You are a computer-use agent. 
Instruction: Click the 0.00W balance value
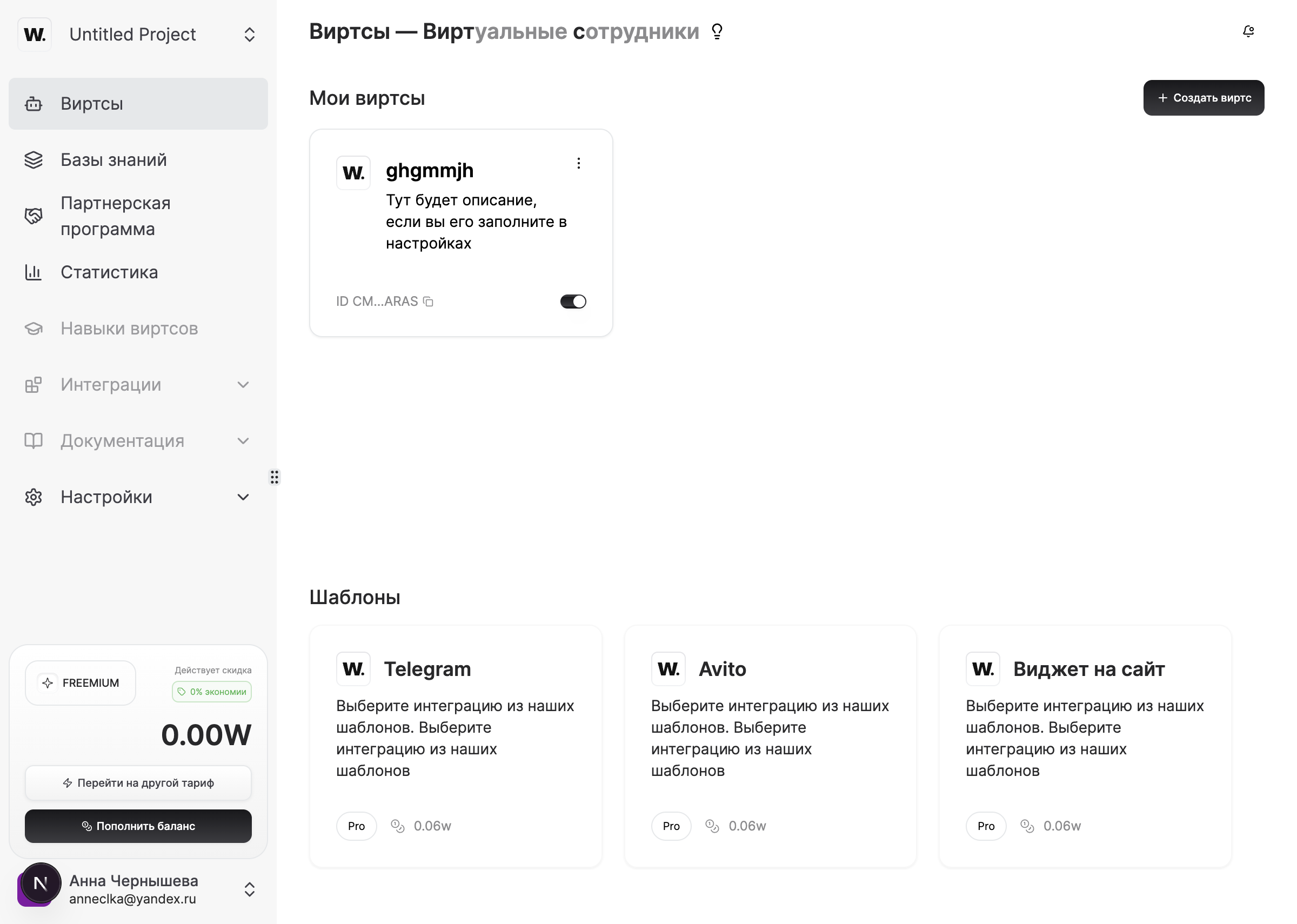point(206,735)
